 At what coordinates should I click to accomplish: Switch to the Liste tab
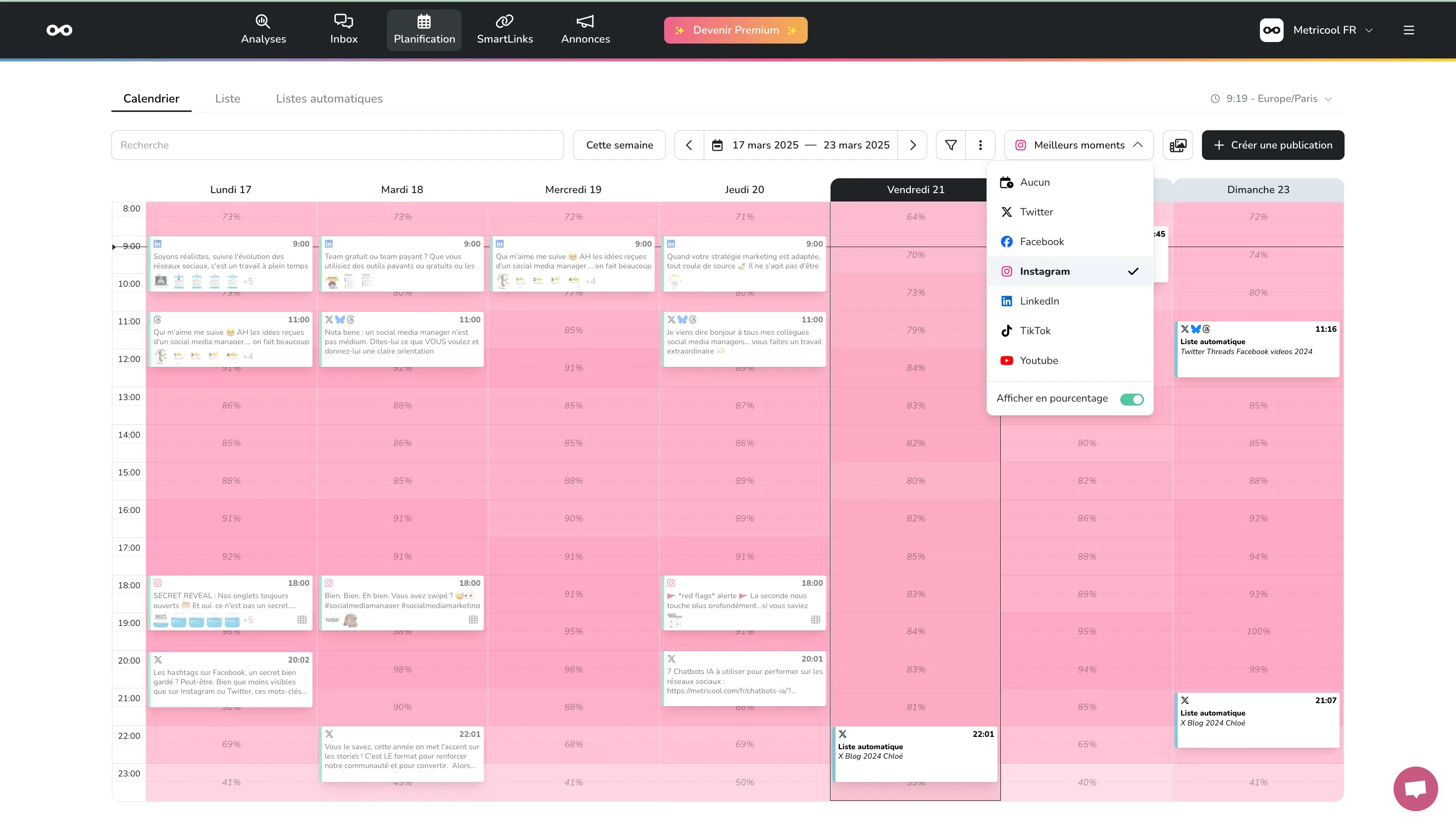(x=227, y=99)
